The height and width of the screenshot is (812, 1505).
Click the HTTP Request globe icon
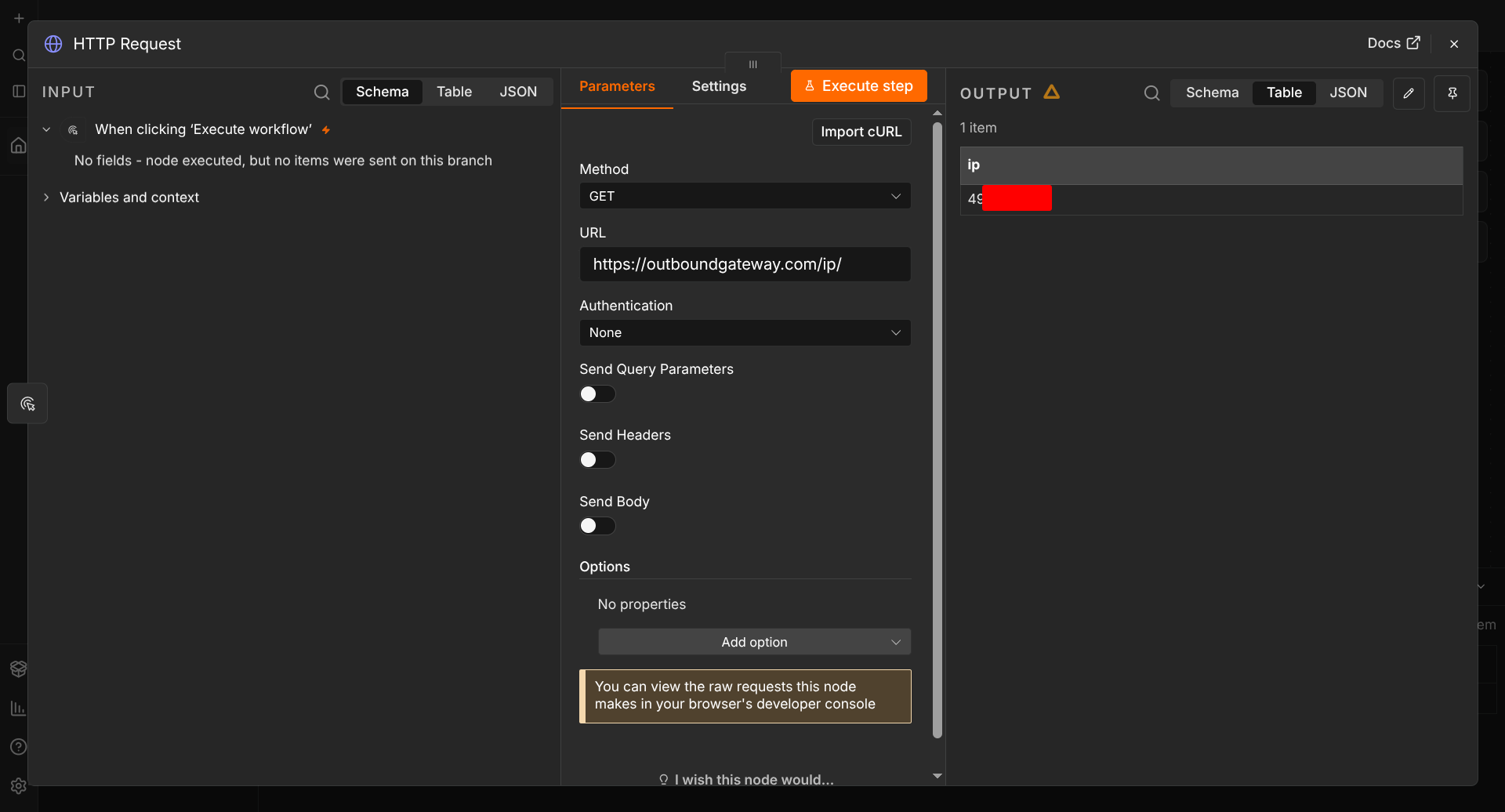[53, 44]
